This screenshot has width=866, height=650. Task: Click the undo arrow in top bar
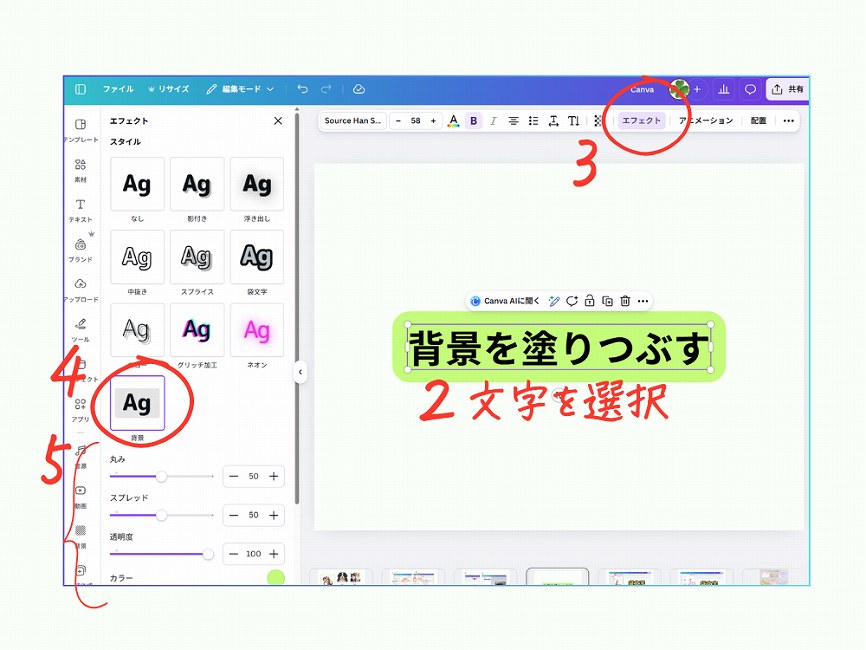pyautogui.click(x=302, y=89)
